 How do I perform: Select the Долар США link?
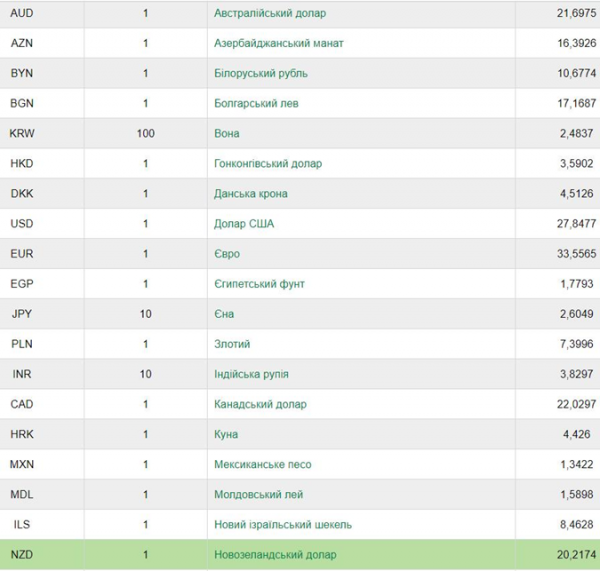pyautogui.click(x=244, y=224)
